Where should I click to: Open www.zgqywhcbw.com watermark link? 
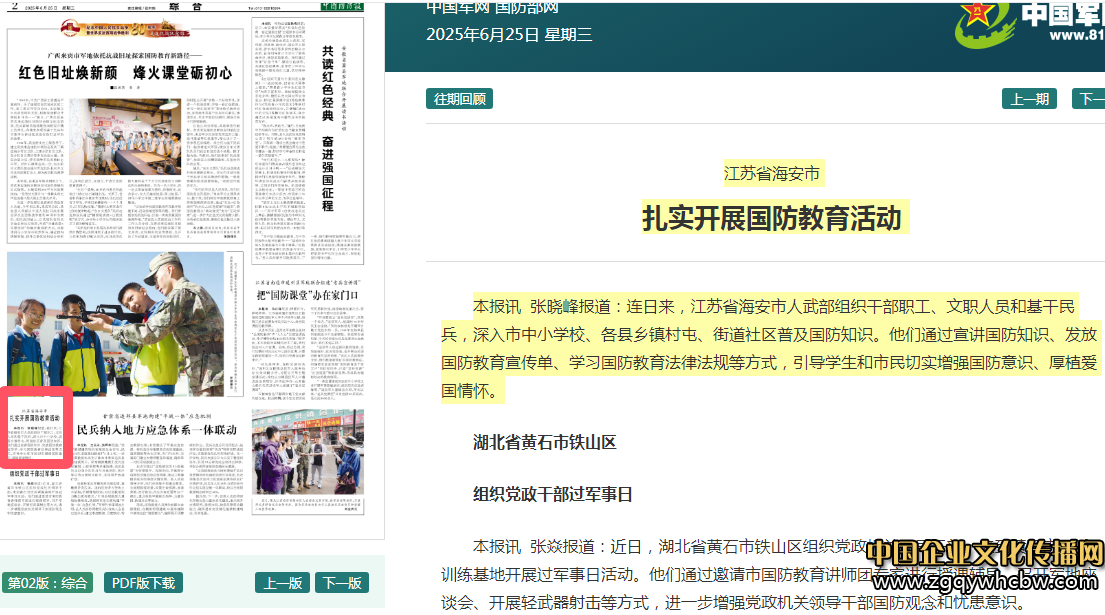(x=984, y=583)
